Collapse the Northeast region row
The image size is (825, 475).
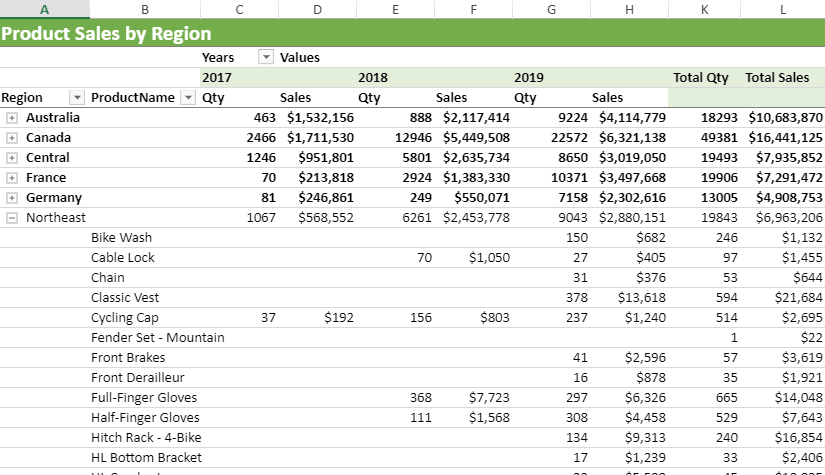click(x=12, y=218)
